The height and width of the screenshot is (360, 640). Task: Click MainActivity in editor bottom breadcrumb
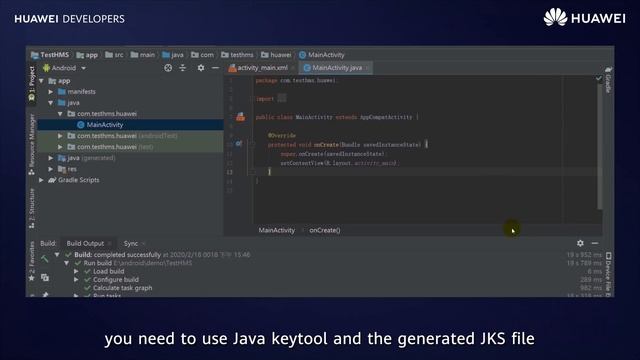[x=277, y=230]
